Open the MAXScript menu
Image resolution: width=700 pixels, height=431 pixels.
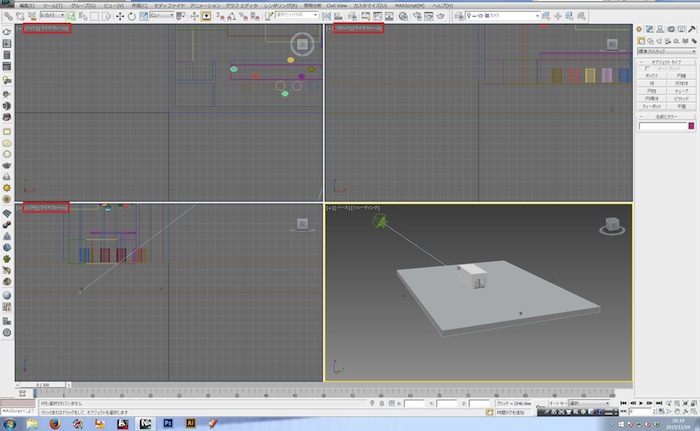coord(411,5)
